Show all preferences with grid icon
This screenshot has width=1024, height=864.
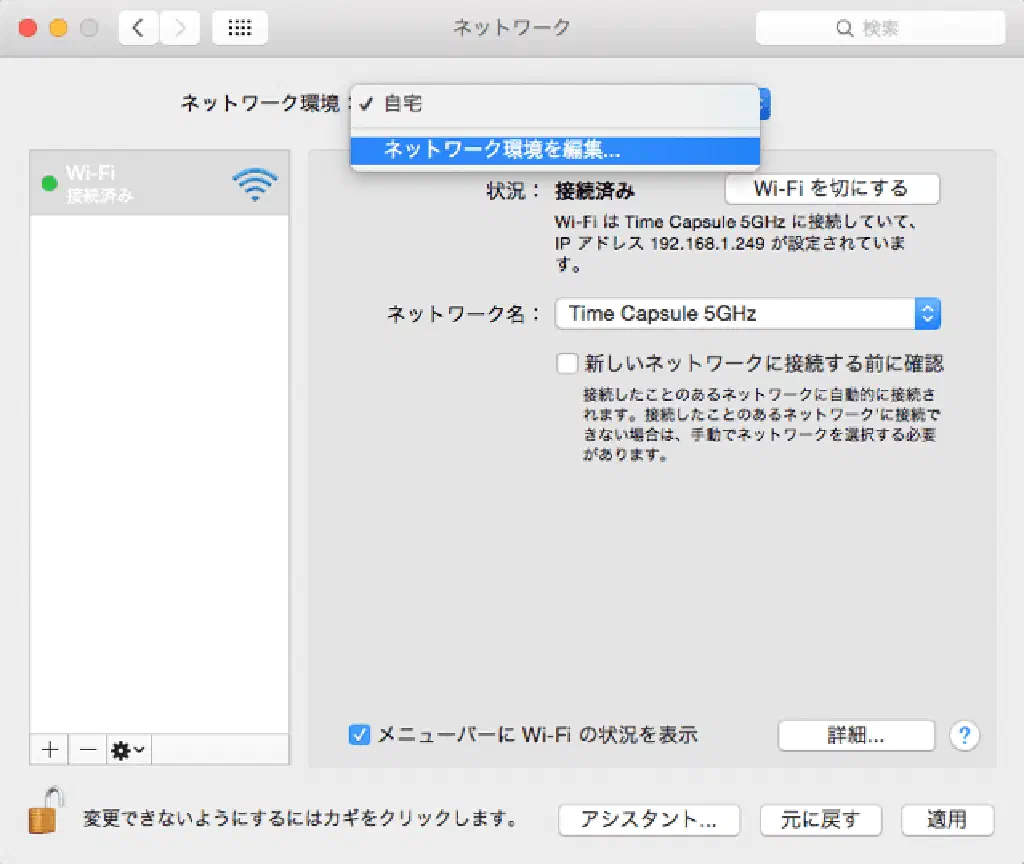[x=240, y=28]
